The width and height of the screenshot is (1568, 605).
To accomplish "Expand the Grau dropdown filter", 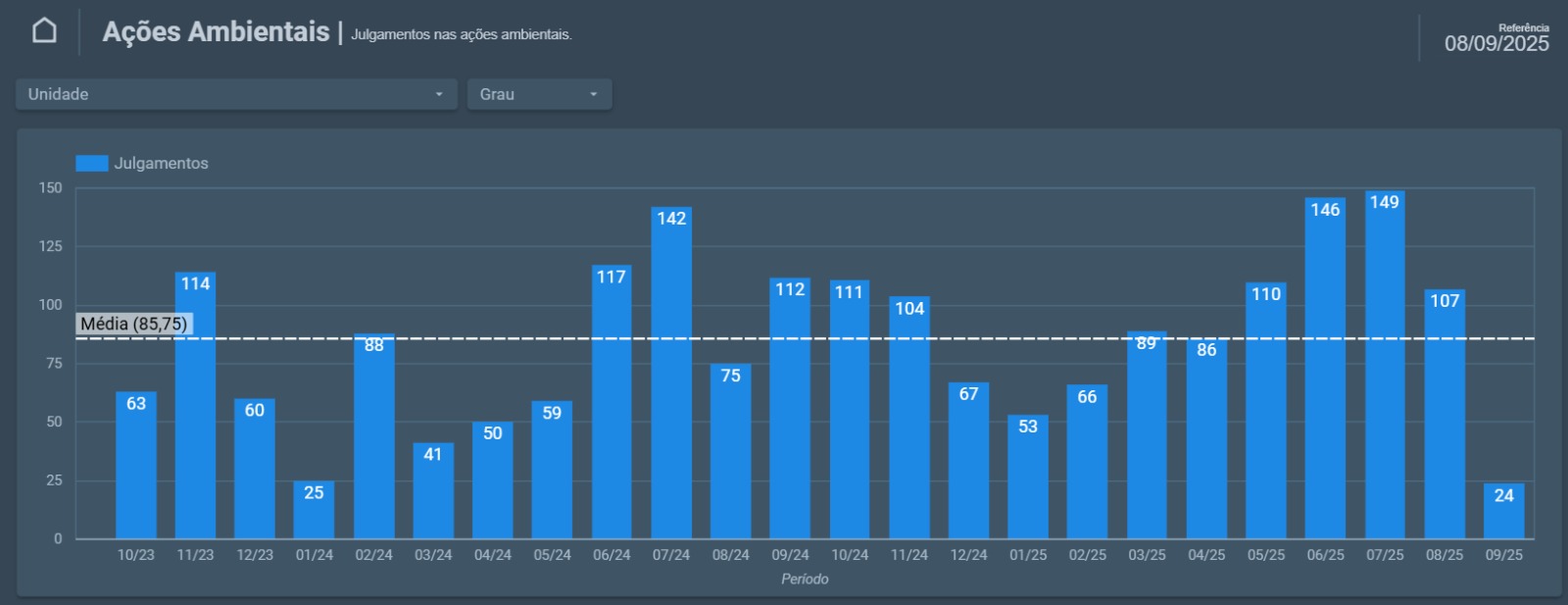I will (538, 94).
